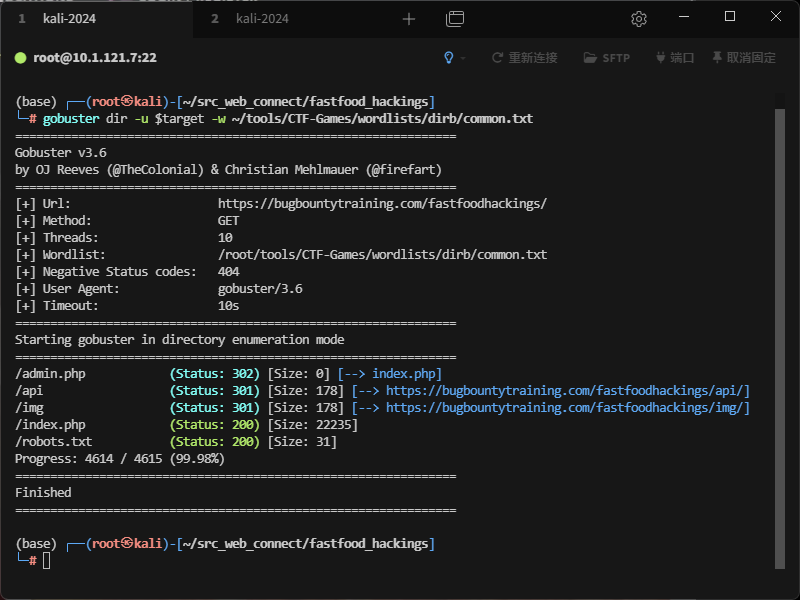Toggle 取消固定 to unpin toolbar
Viewport: 800px width, 600px height.
[x=743, y=58]
